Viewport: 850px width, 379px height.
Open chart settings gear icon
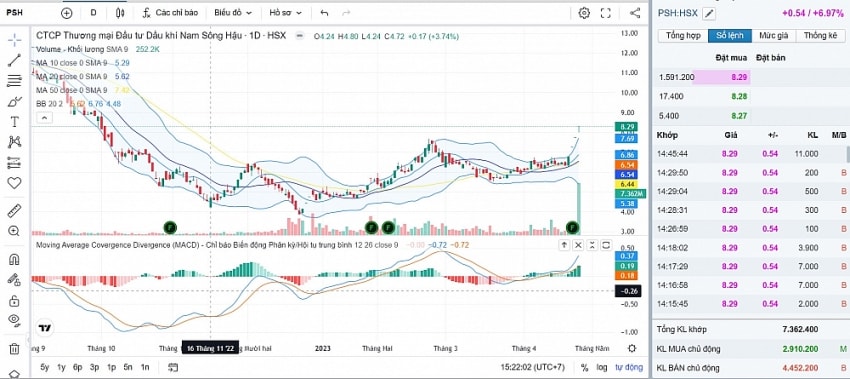(x=584, y=13)
